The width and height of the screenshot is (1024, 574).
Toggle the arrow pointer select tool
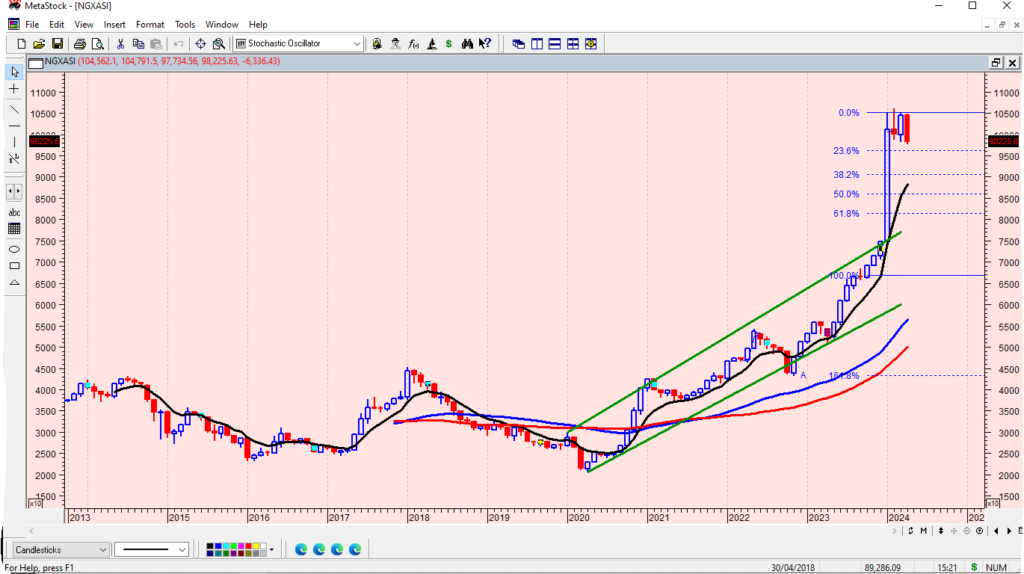point(14,72)
